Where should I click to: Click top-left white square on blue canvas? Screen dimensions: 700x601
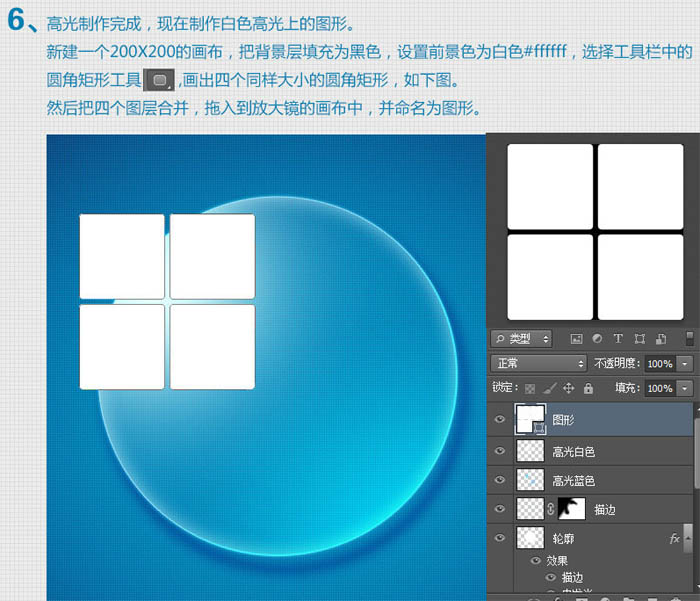coord(122,256)
